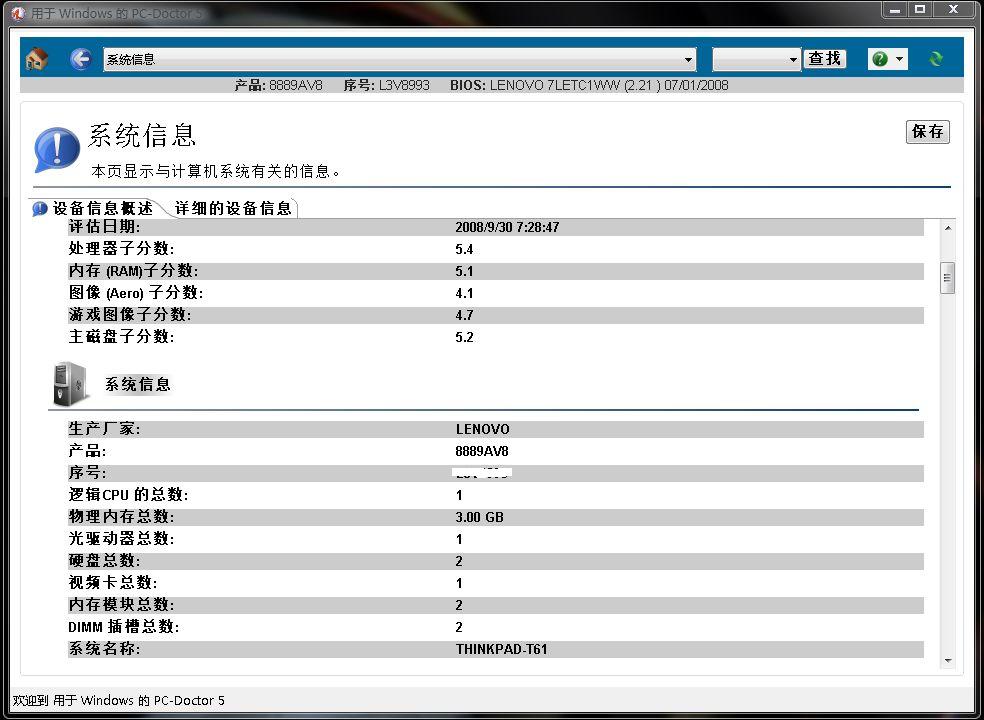Minimize the PC-Doctor window
The image size is (984, 720).
895,9
